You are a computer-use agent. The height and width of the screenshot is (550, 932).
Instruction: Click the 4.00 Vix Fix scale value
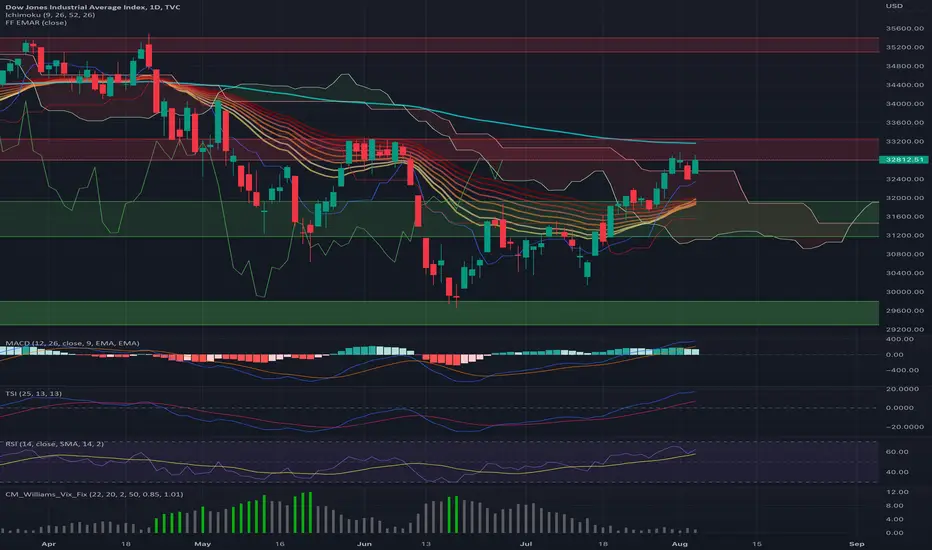pyautogui.click(x=895, y=519)
